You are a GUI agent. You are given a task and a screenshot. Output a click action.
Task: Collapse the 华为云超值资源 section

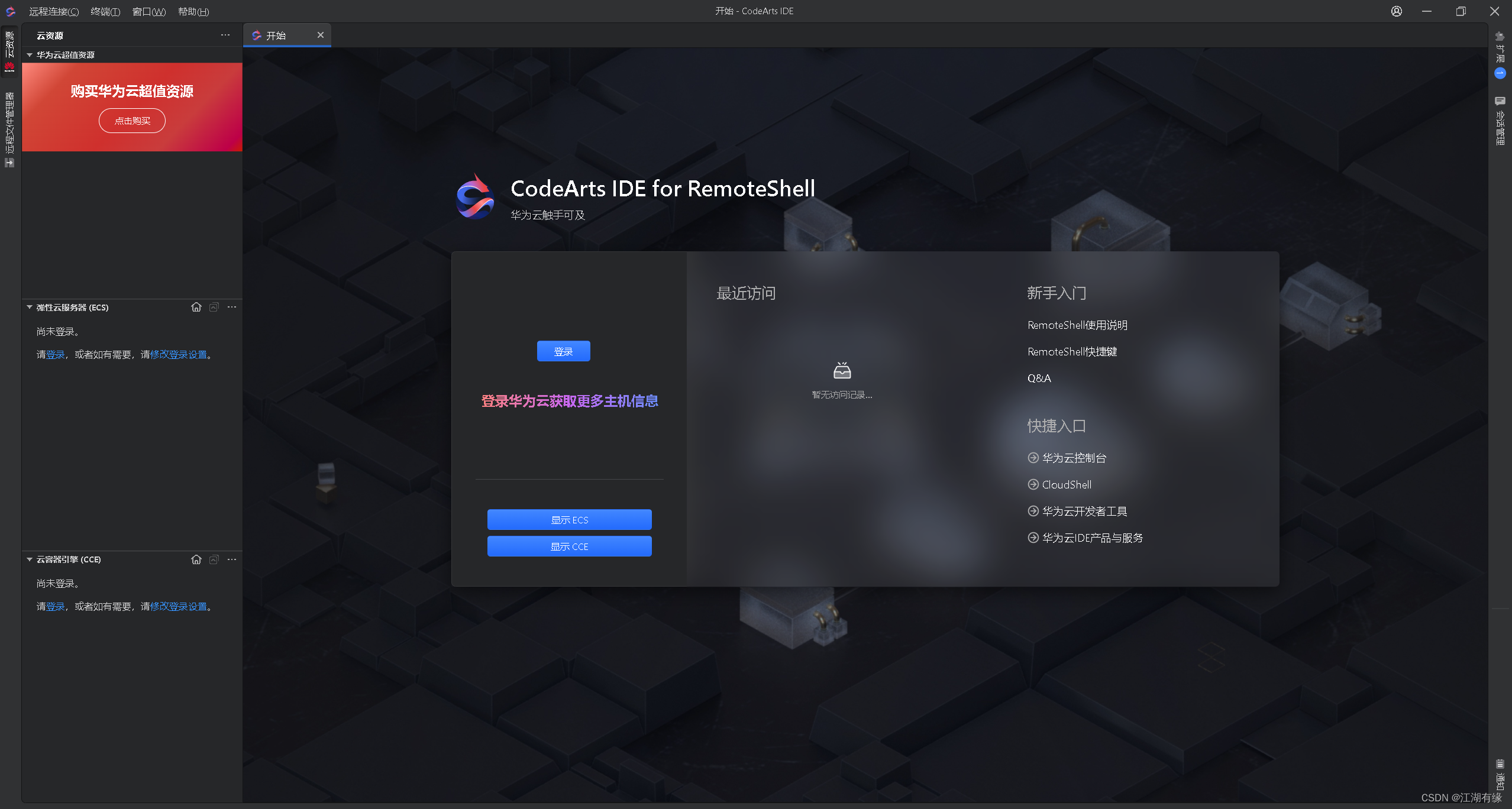click(30, 55)
